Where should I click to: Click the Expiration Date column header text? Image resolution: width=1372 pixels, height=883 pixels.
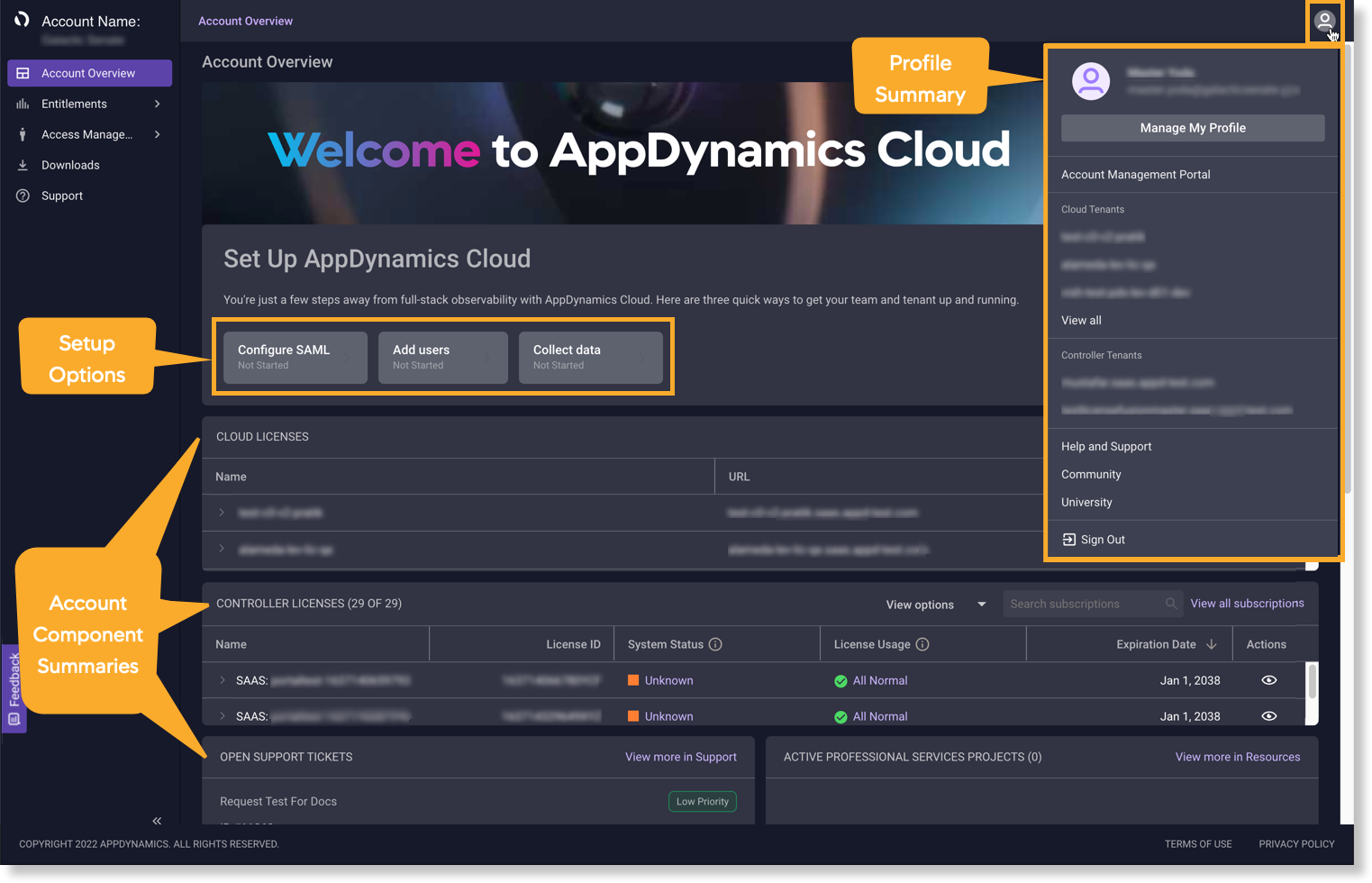tap(1156, 644)
